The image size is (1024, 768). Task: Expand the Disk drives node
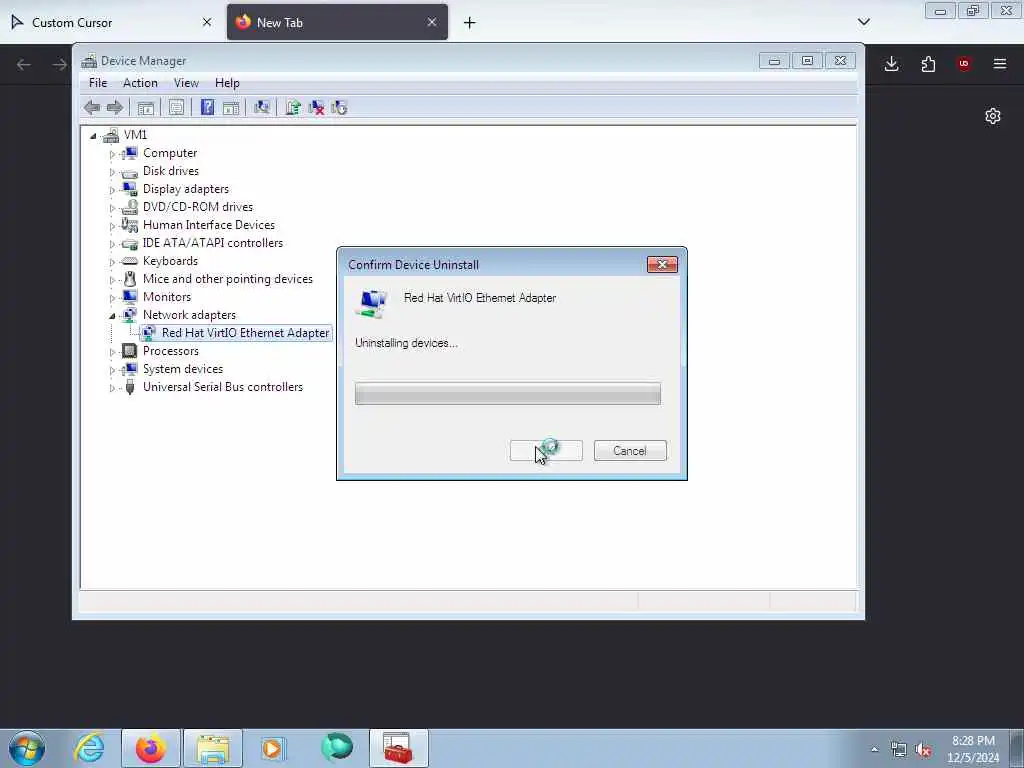(x=112, y=172)
